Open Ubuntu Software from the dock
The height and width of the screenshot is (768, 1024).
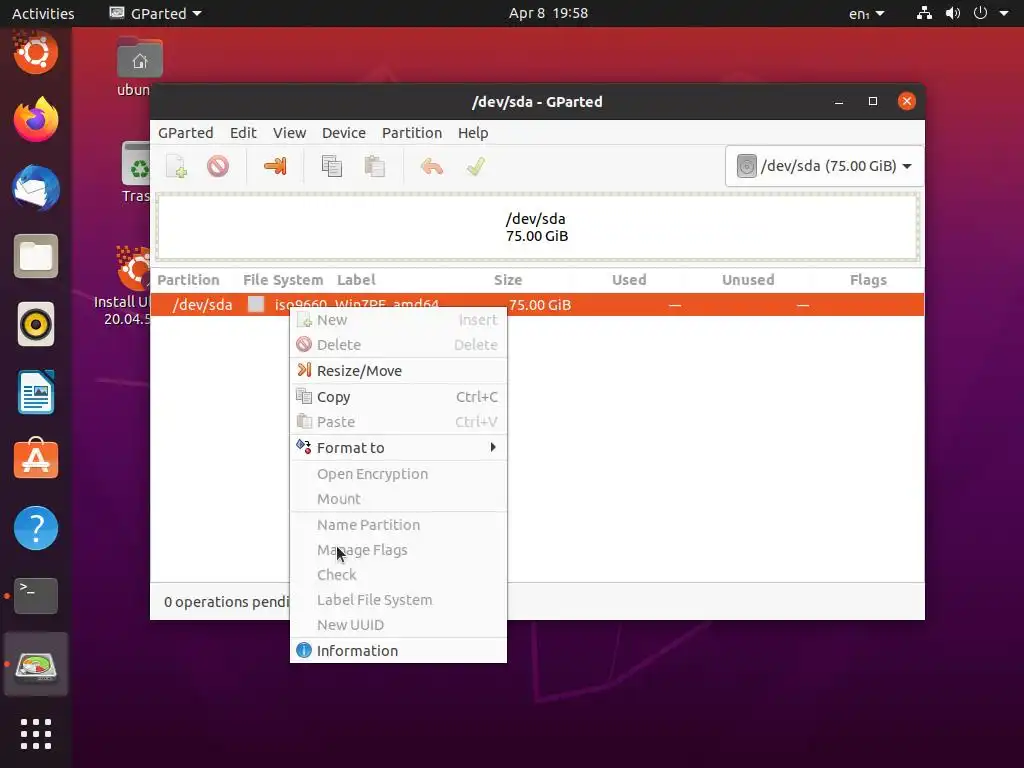pos(36,460)
